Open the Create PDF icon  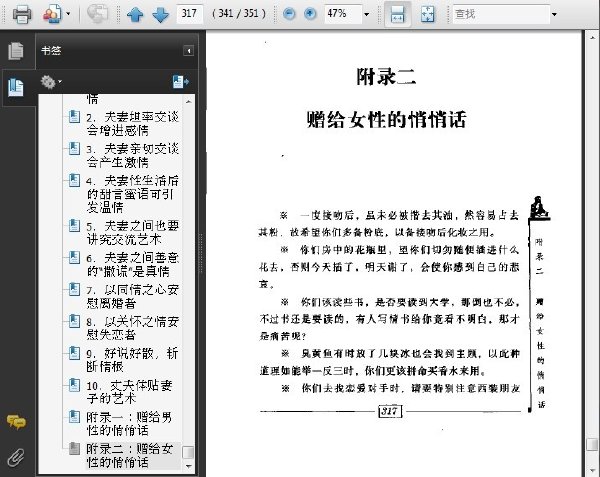(52, 14)
